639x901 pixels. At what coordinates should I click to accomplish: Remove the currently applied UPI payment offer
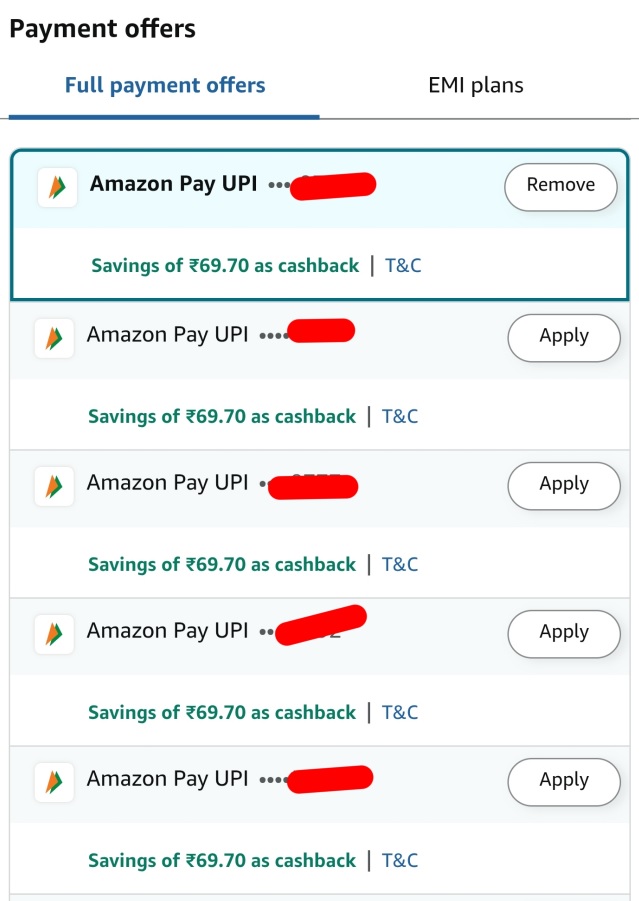561,186
